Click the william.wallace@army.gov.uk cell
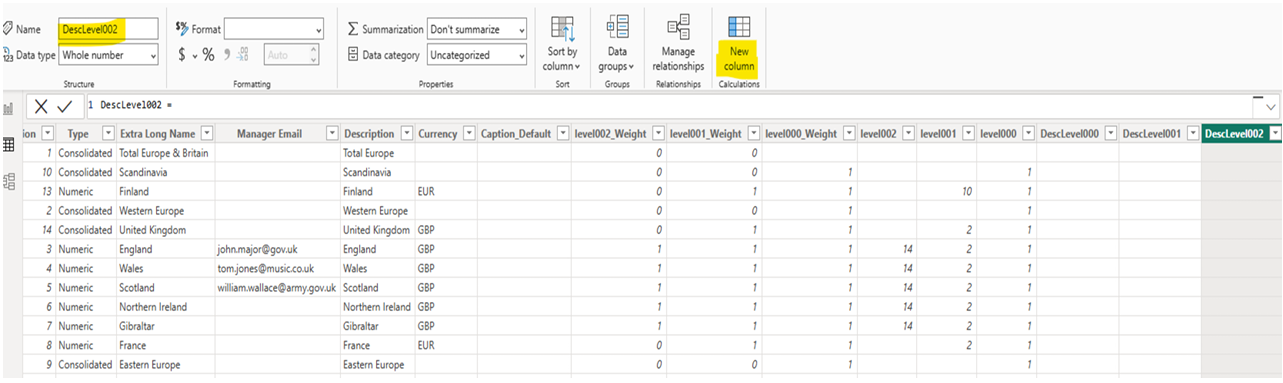 pos(277,287)
